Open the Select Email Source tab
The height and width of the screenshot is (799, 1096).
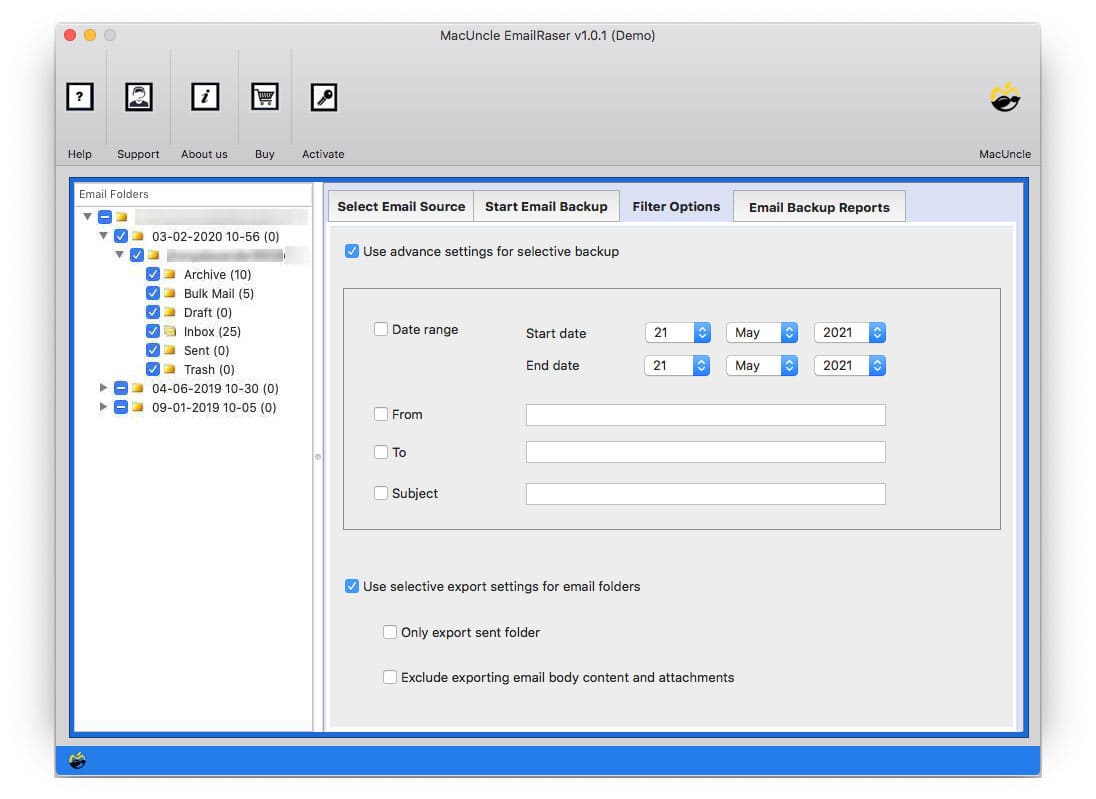click(400, 206)
